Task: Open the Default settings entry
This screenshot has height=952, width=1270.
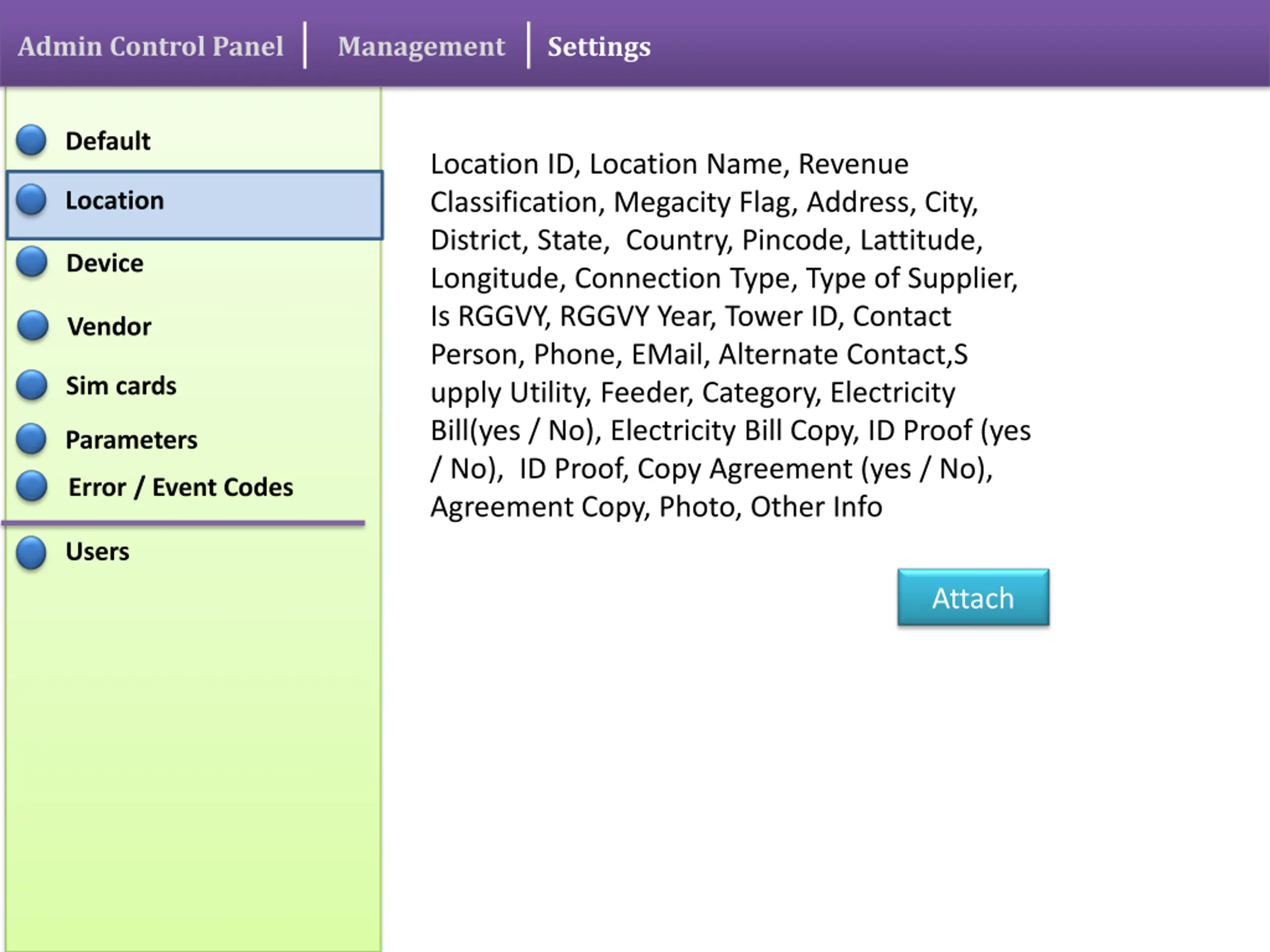Action: point(108,141)
